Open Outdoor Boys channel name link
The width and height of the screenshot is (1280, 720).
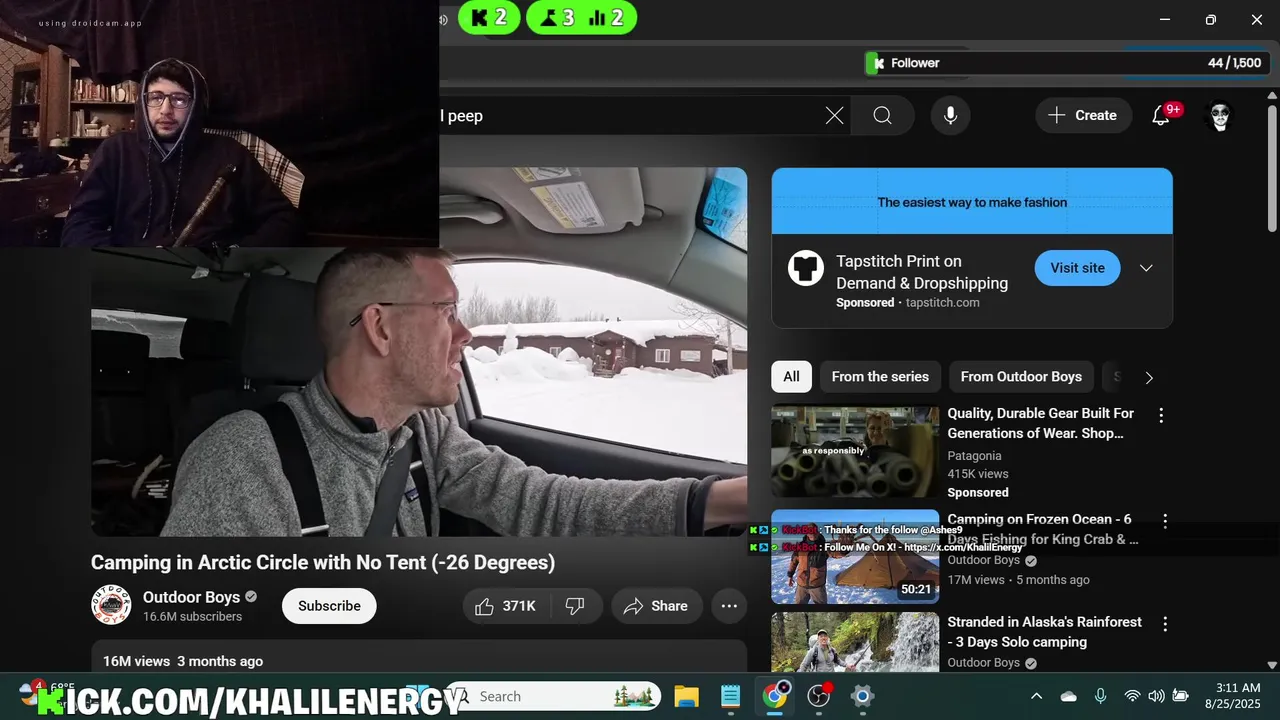tap(191, 597)
